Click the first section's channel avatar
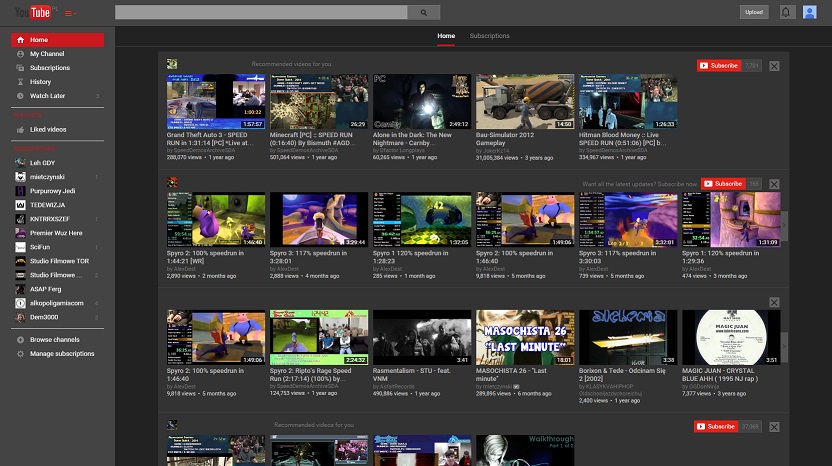Screen dimensions: 832x466 tap(172, 64)
